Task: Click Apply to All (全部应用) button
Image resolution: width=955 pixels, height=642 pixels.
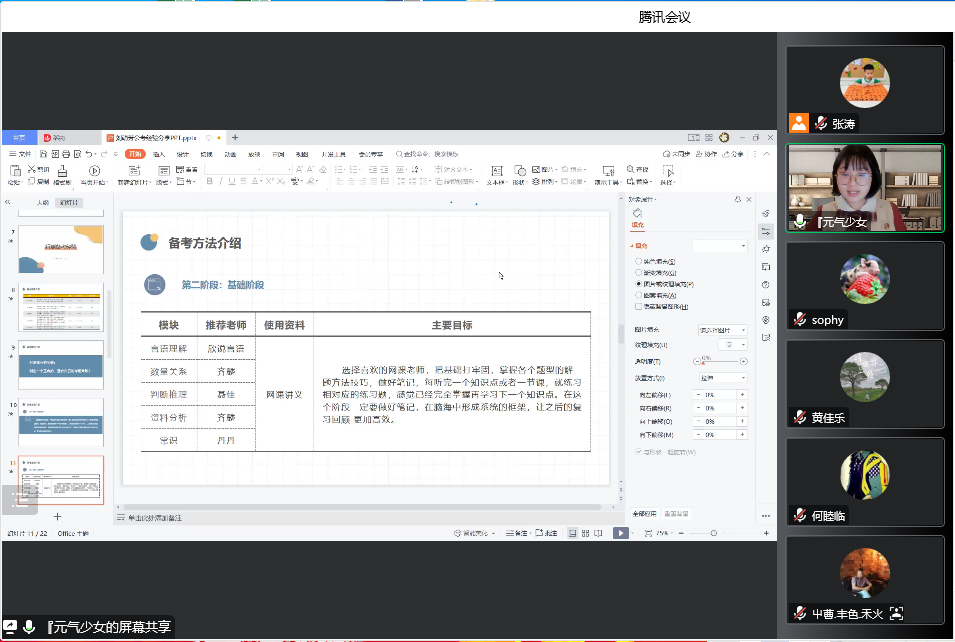Action: pyautogui.click(x=645, y=514)
